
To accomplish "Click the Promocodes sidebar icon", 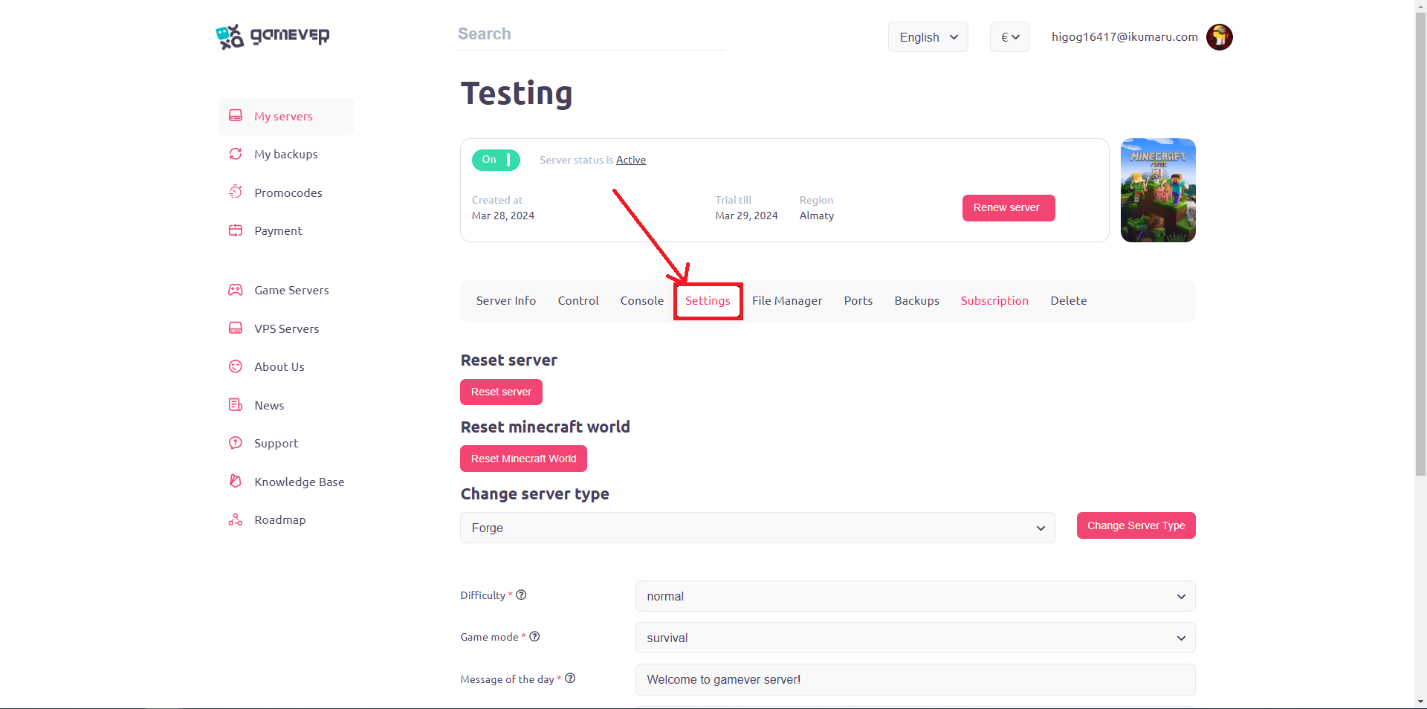I will (x=236, y=192).
